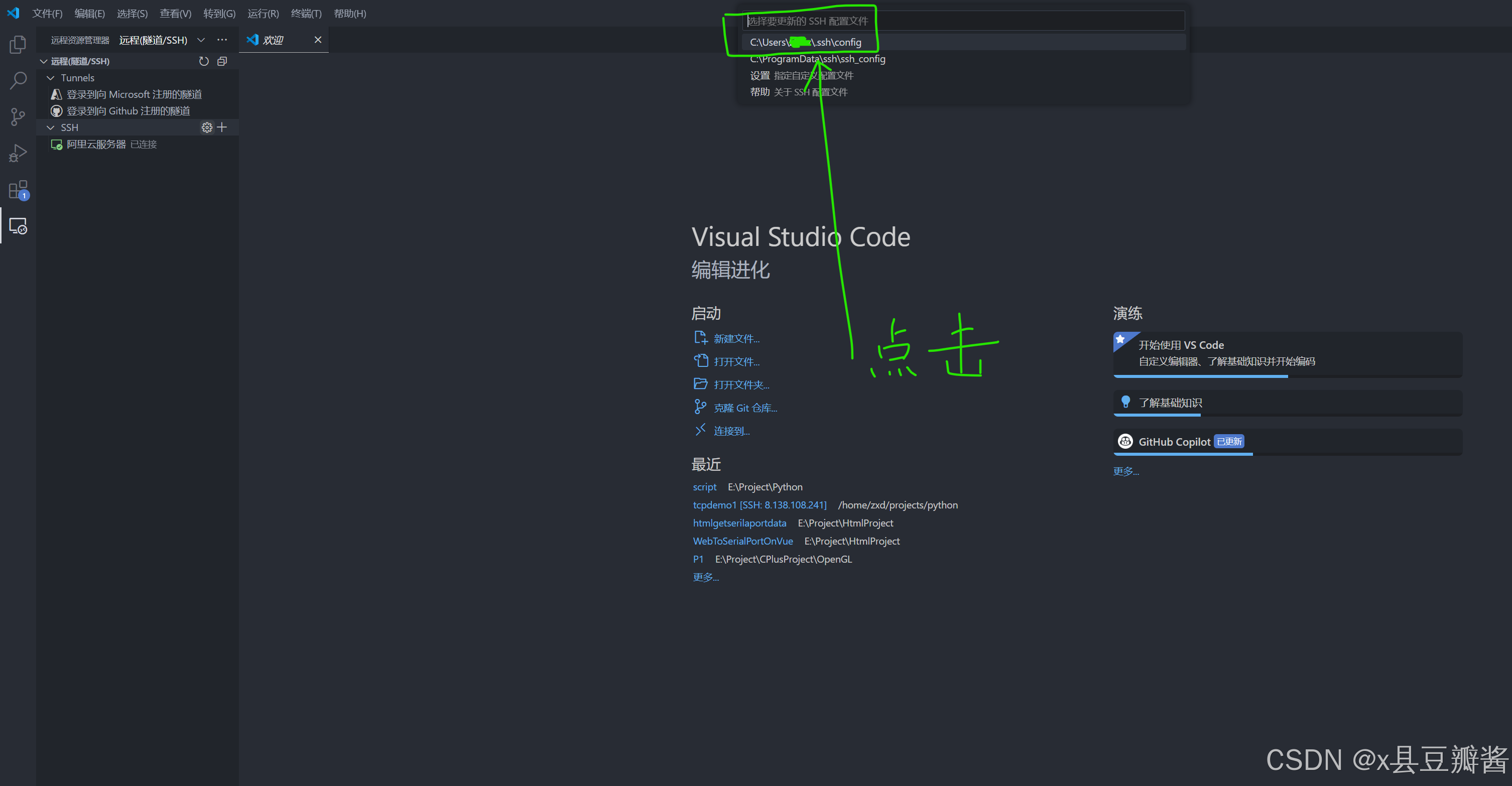Image resolution: width=1512 pixels, height=786 pixels.
Task: Choose the Users .ssh\config file option
Action: tap(963, 42)
